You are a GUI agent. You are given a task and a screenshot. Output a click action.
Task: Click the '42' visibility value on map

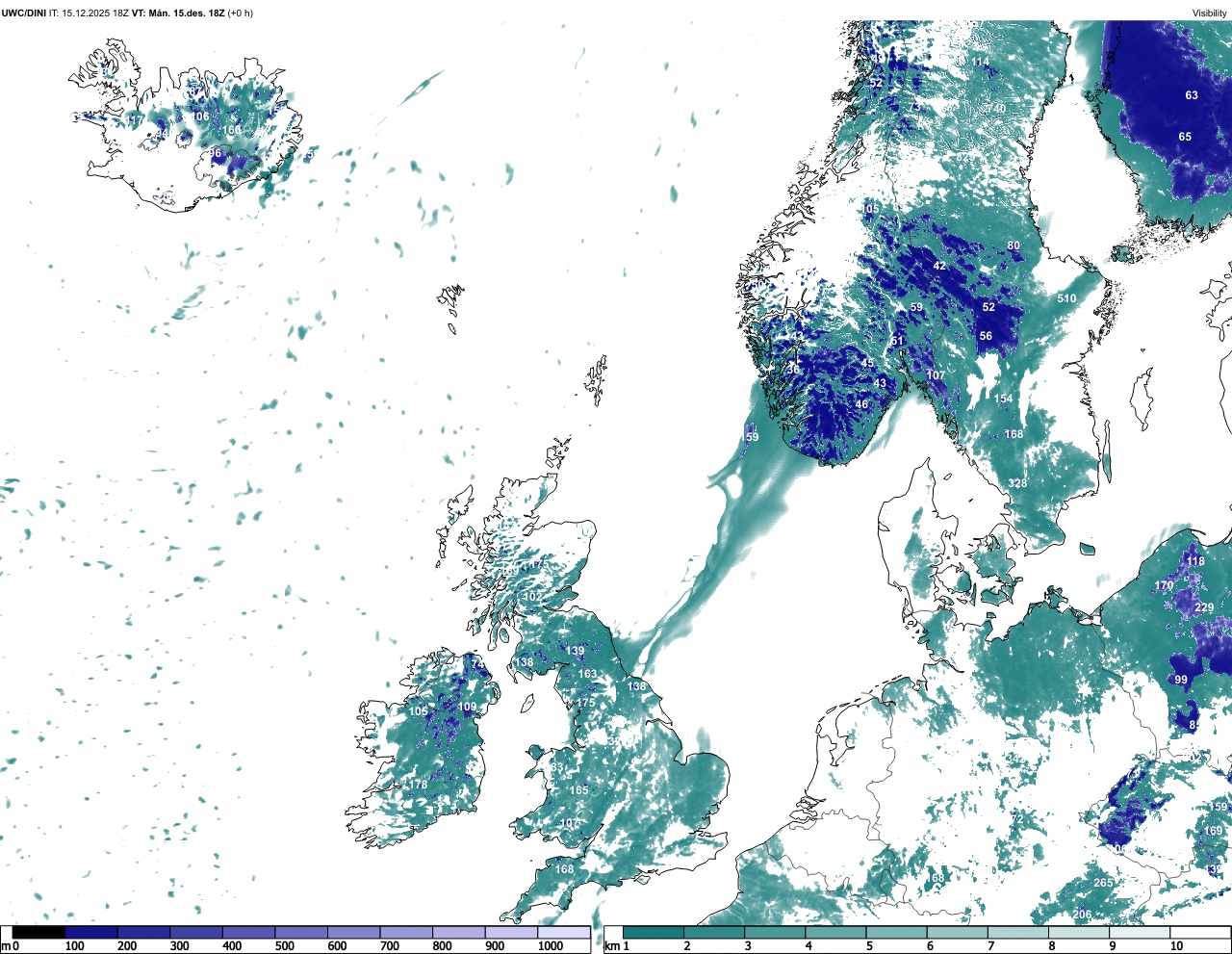pos(939,266)
